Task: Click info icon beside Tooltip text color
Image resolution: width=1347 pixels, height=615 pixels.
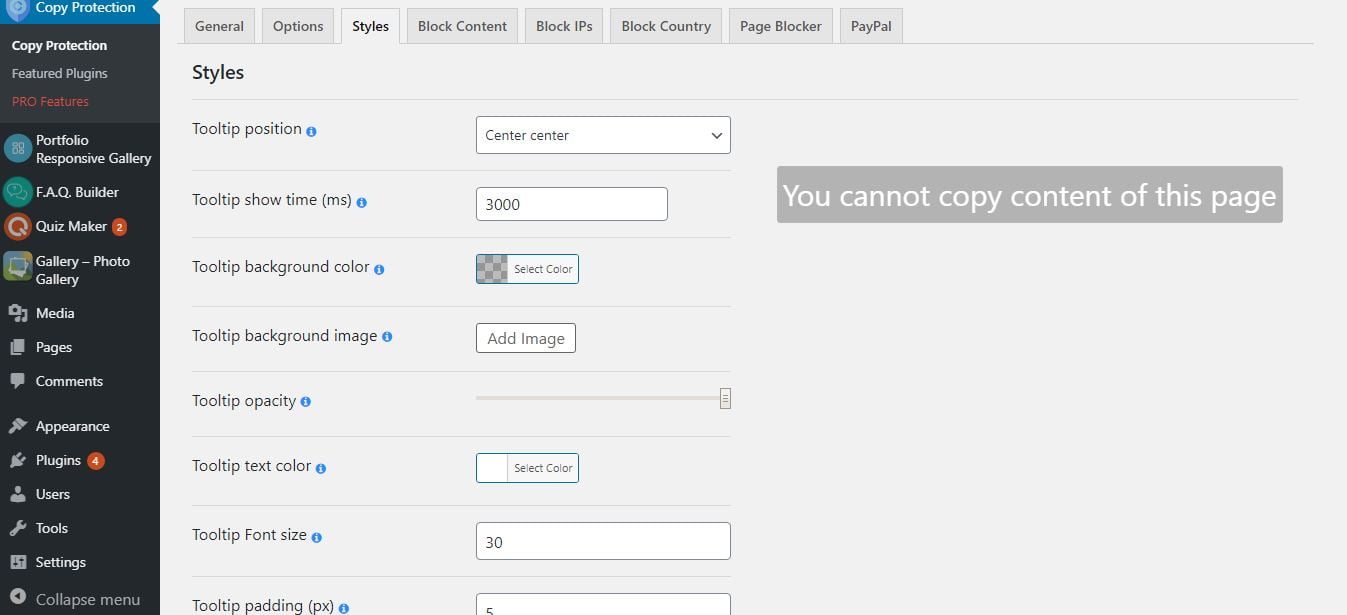Action: click(321, 468)
